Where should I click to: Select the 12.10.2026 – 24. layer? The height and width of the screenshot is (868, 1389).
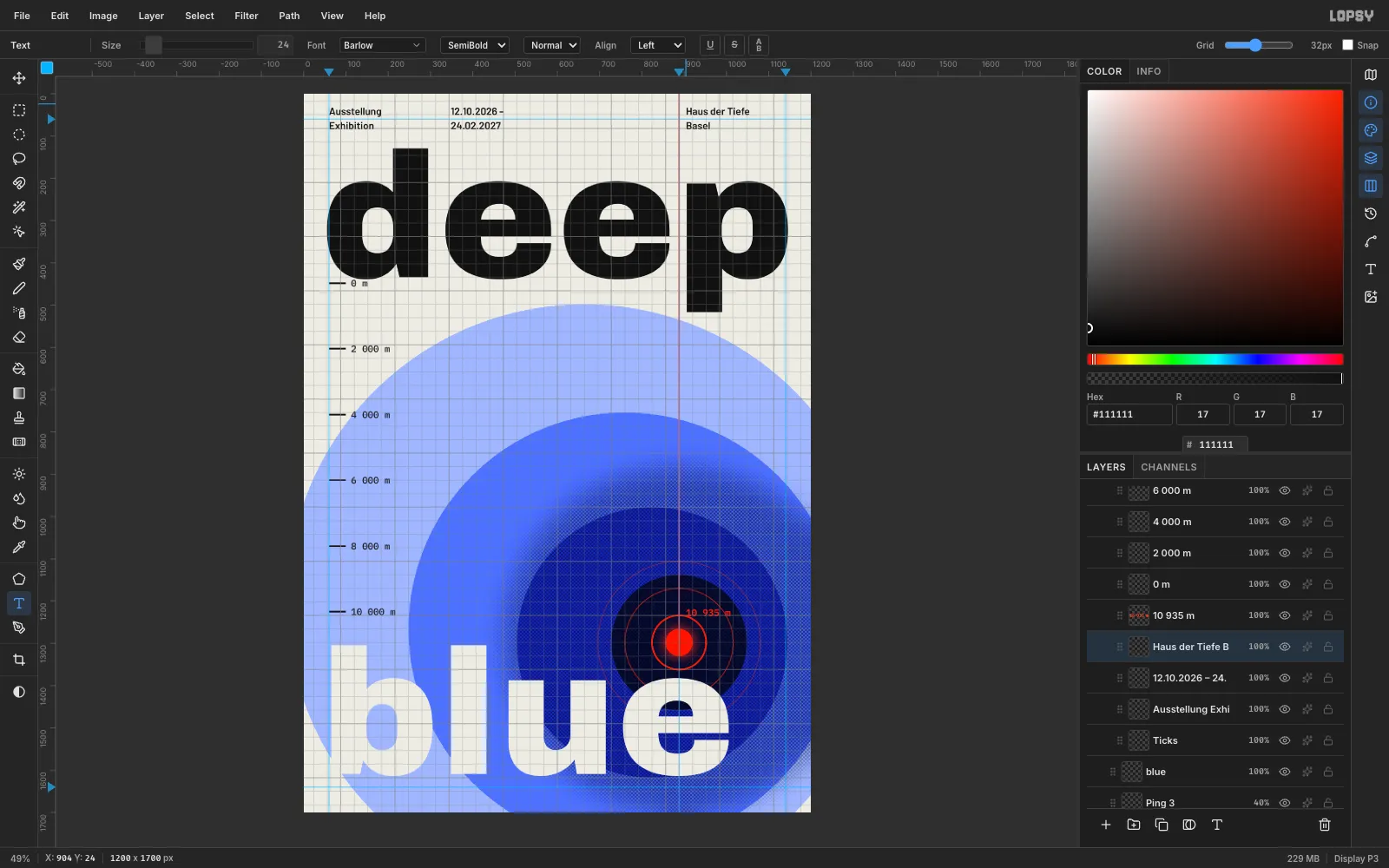[x=1215, y=678]
